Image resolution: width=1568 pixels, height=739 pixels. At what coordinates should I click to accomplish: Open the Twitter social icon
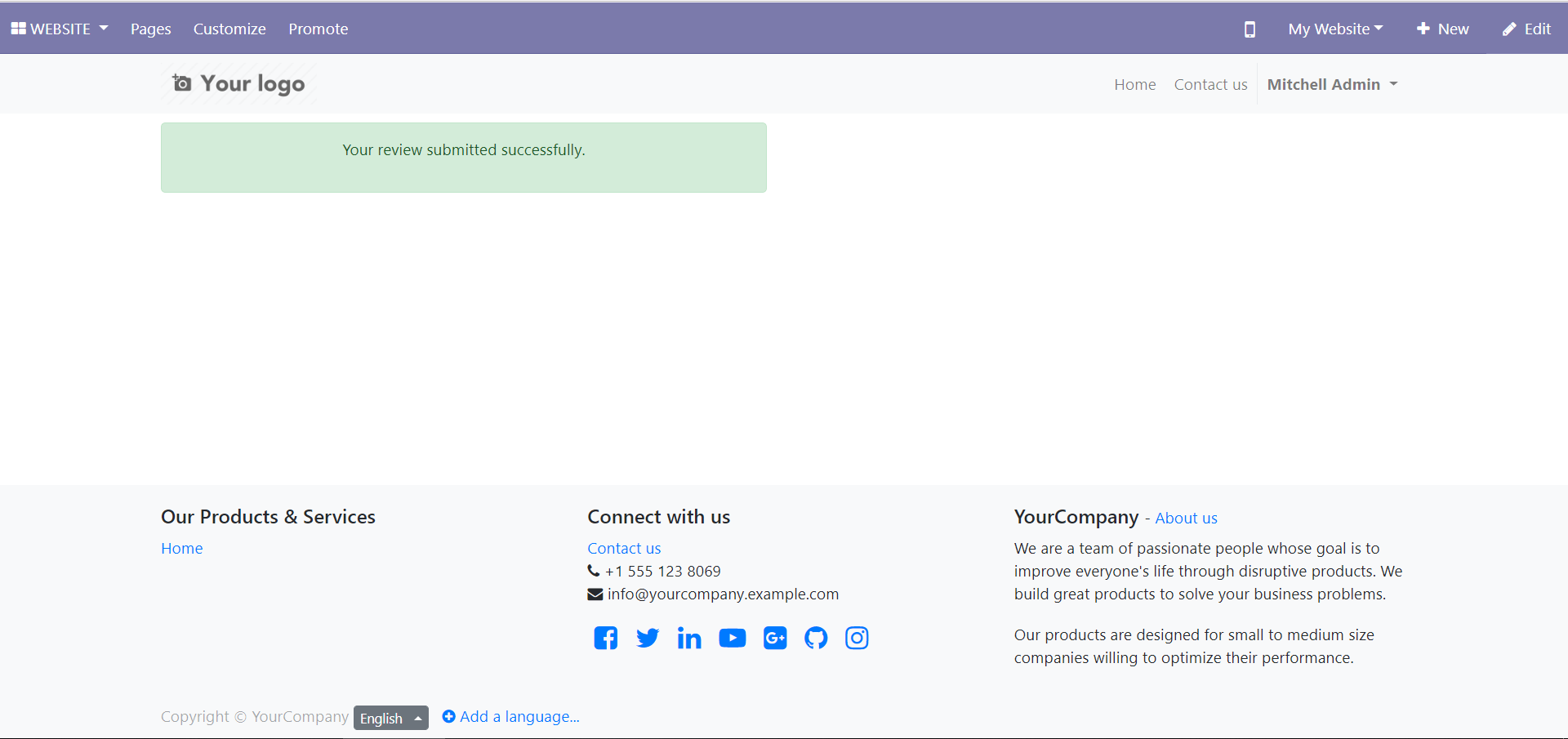(x=648, y=638)
